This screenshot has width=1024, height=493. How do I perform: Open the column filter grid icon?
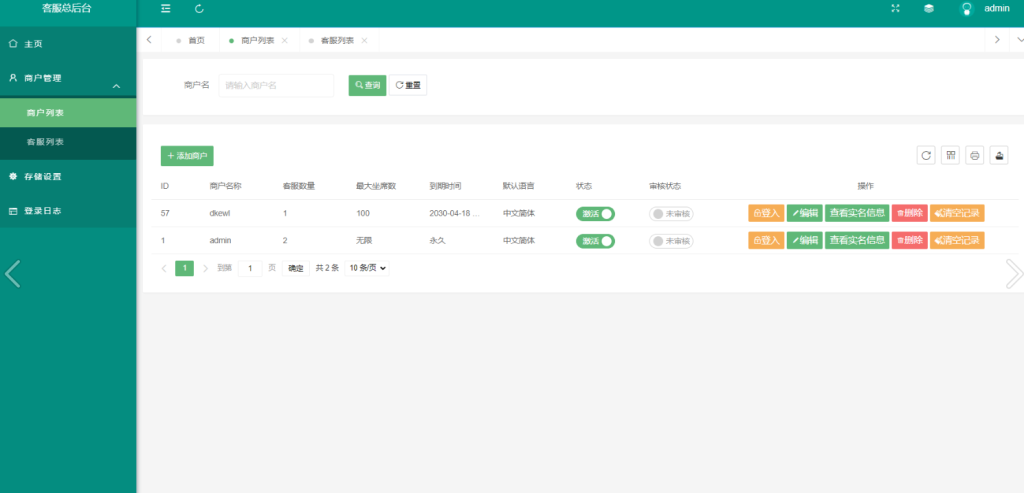[950, 155]
